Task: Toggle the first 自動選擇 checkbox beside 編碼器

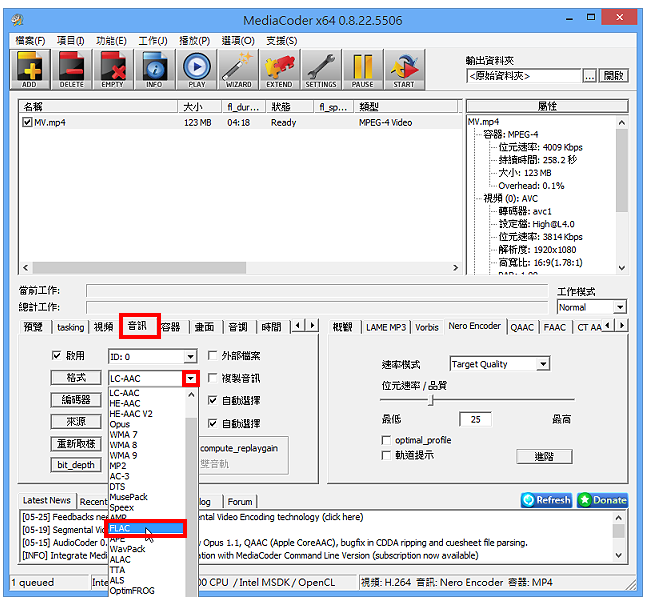Action: pos(213,400)
